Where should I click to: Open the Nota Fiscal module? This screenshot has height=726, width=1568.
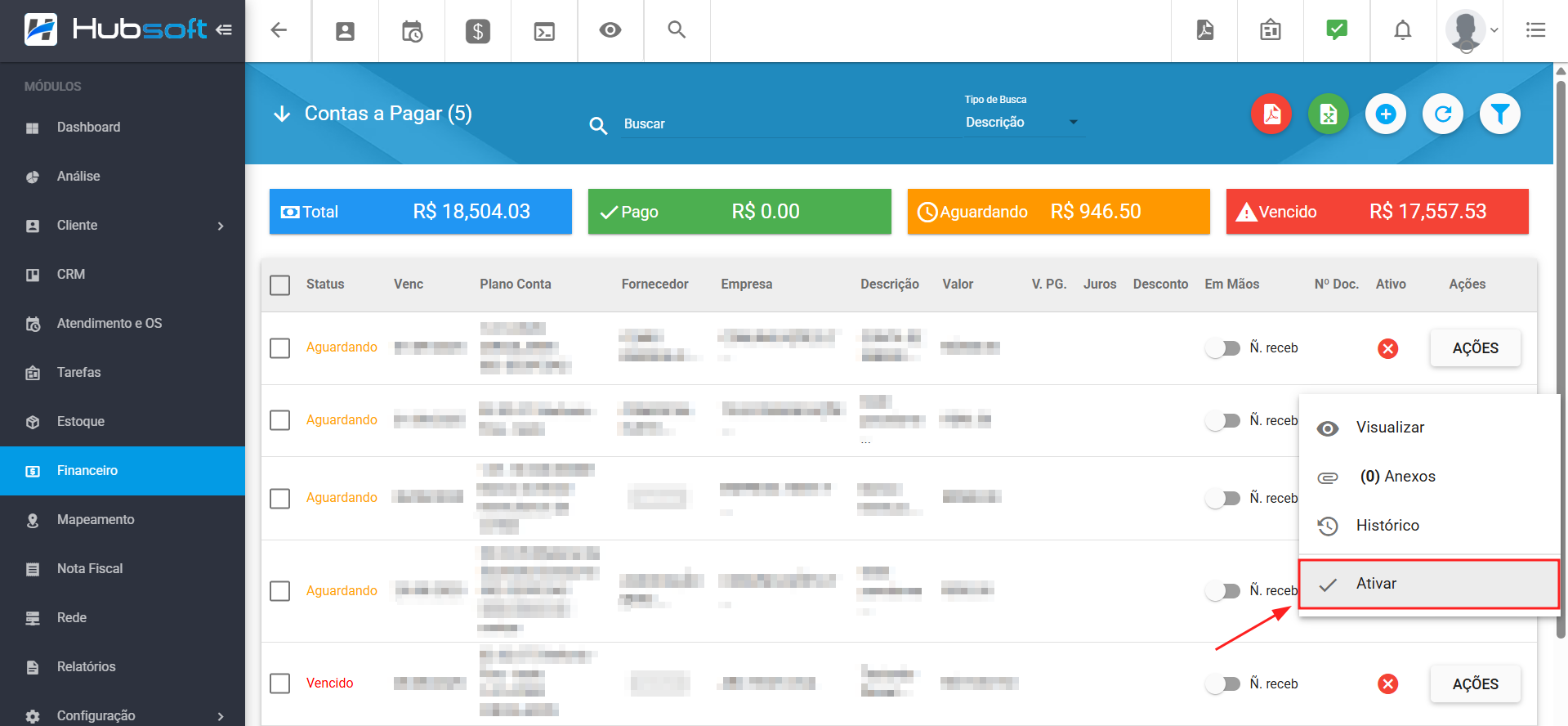[x=90, y=569]
